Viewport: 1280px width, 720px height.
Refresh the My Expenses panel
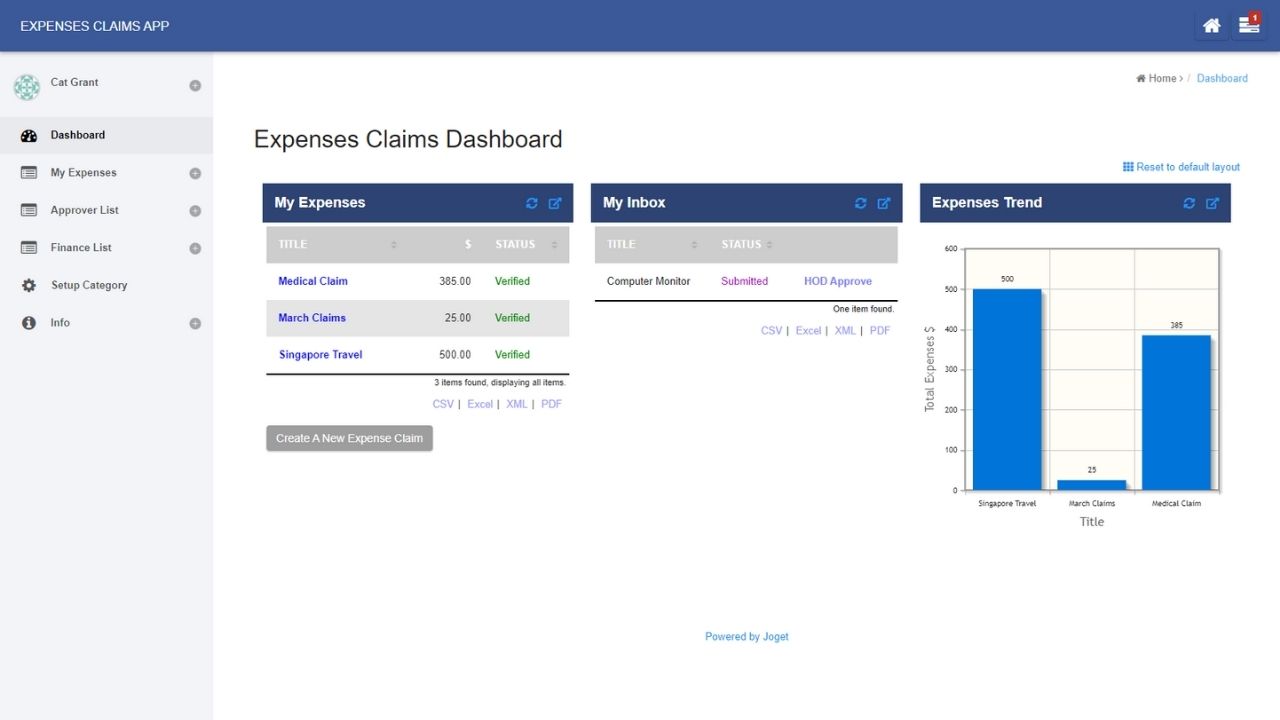(x=531, y=203)
